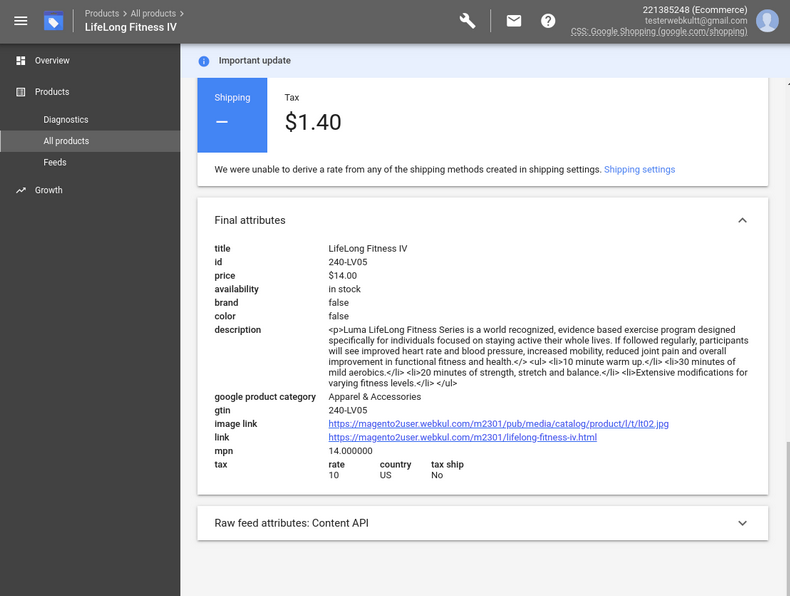Open Growth label in sidebar
790x596 pixels.
(x=48, y=190)
